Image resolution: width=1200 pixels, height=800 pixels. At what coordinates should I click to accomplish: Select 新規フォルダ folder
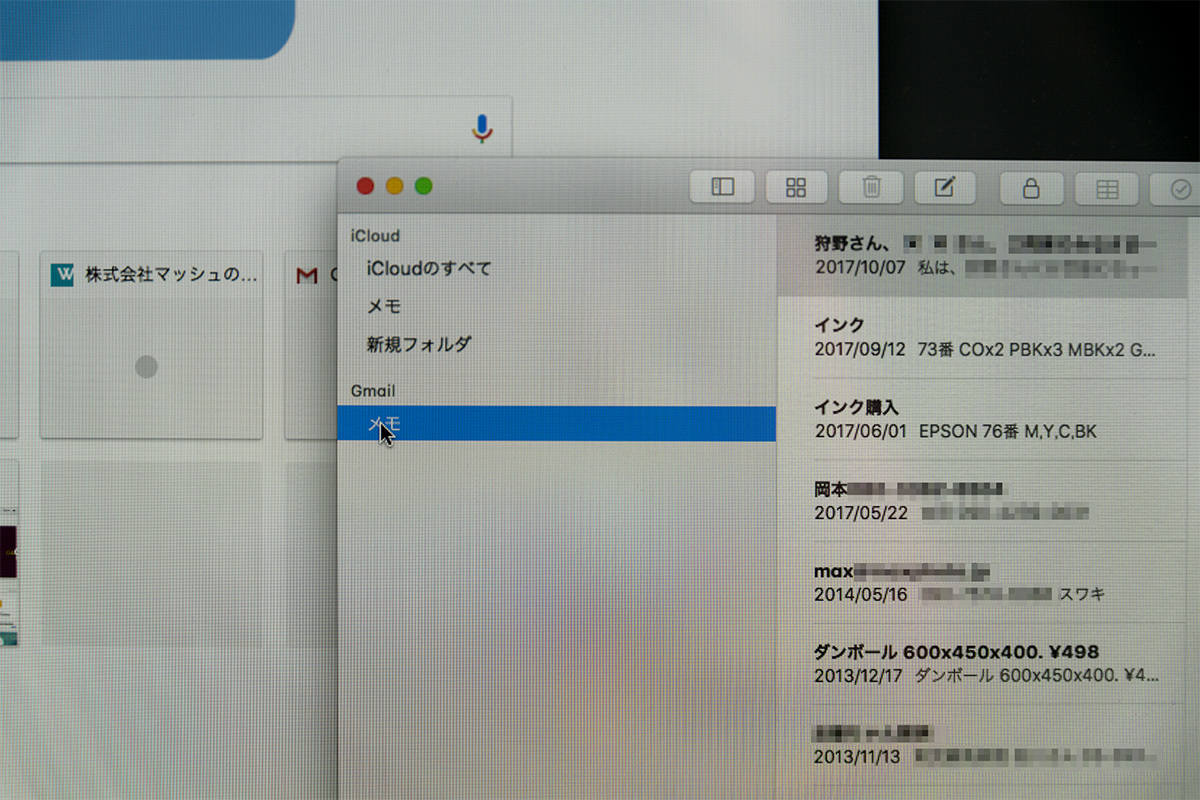click(x=557, y=345)
